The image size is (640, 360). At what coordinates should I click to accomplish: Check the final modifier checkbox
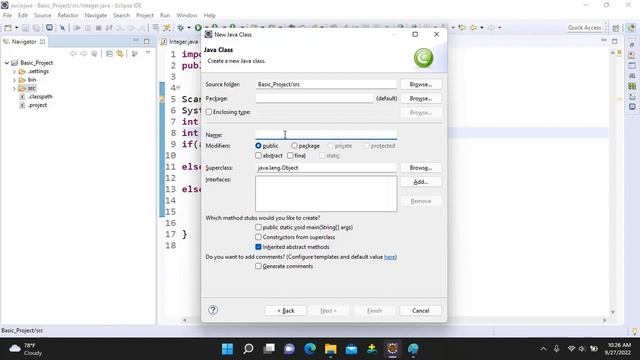coord(290,156)
